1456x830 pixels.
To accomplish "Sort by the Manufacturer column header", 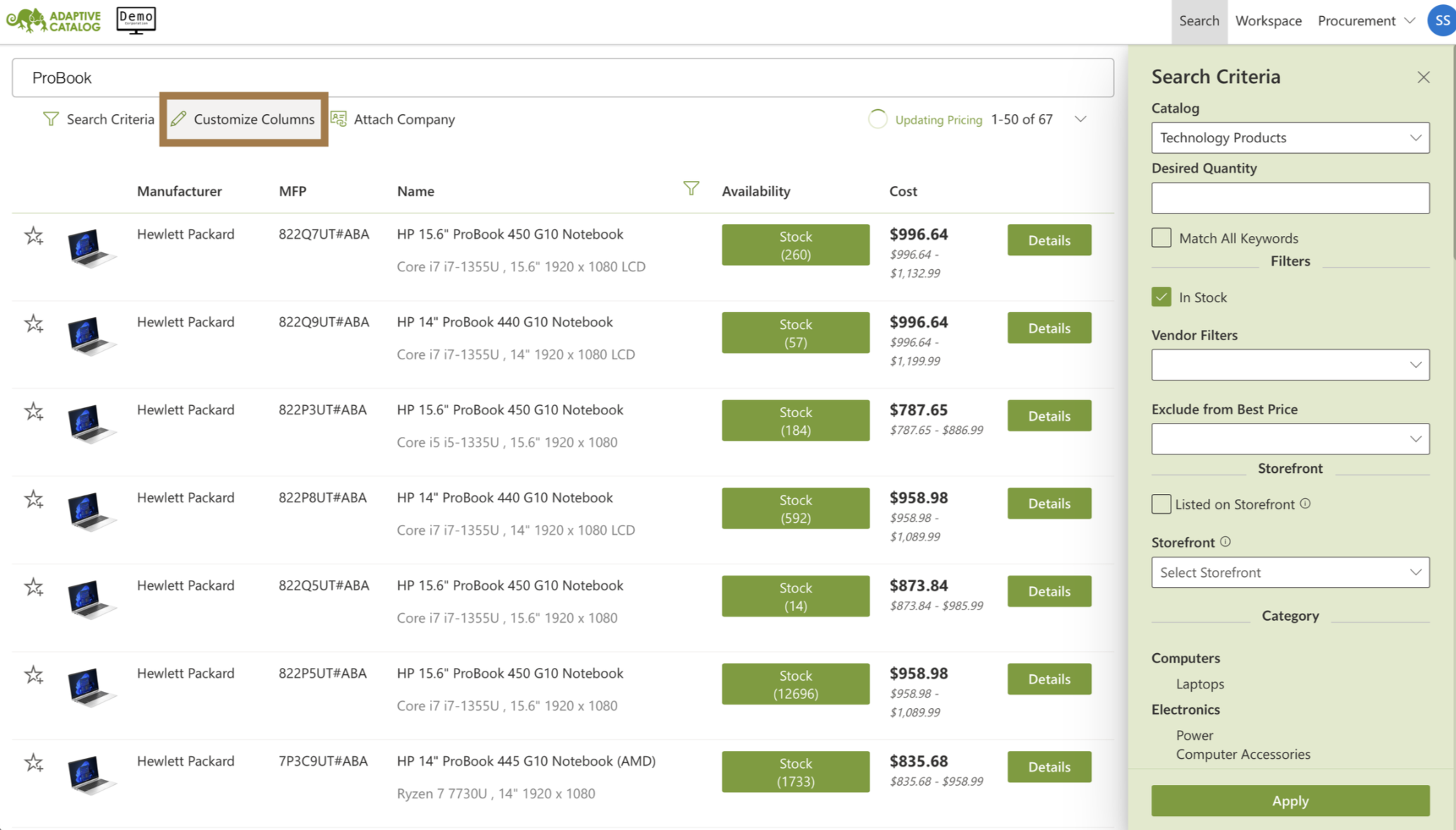I will click(179, 191).
